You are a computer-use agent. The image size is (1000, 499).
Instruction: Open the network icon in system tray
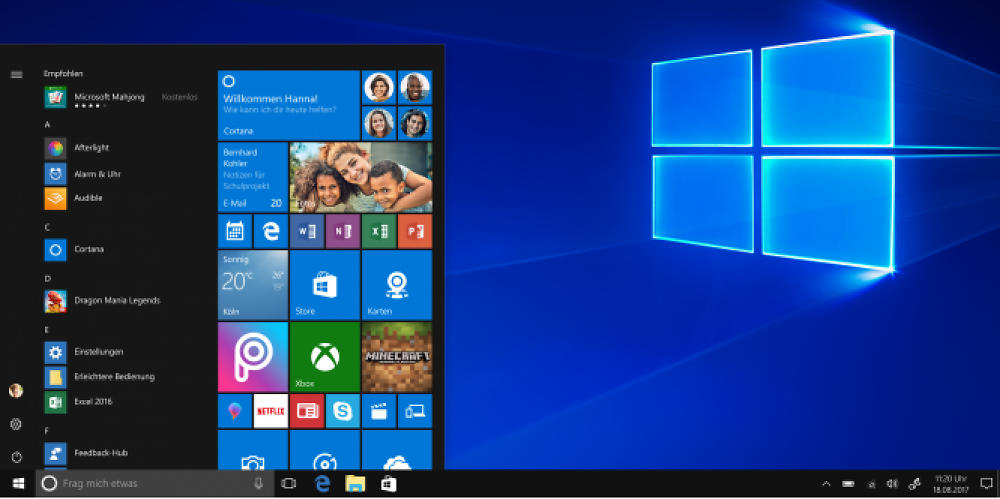(x=871, y=484)
